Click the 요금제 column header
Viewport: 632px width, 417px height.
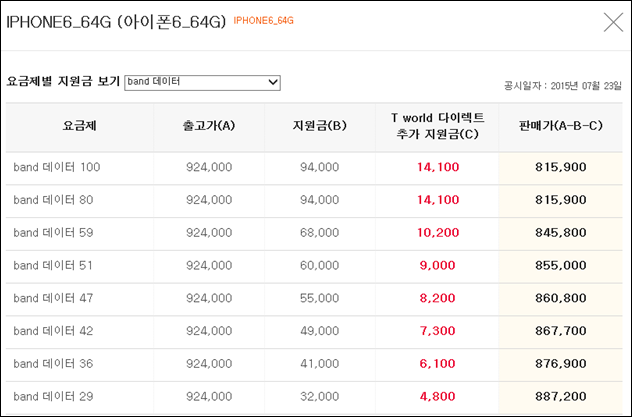tap(79, 126)
